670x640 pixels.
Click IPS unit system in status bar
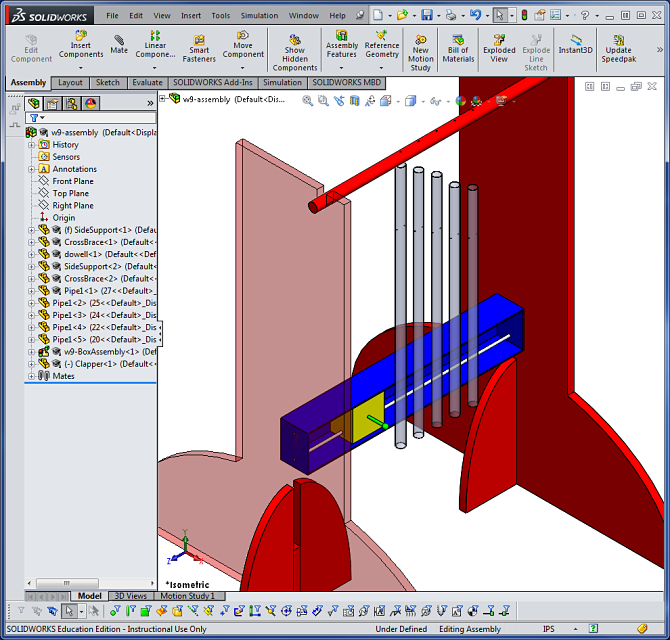[x=549, y=629]
